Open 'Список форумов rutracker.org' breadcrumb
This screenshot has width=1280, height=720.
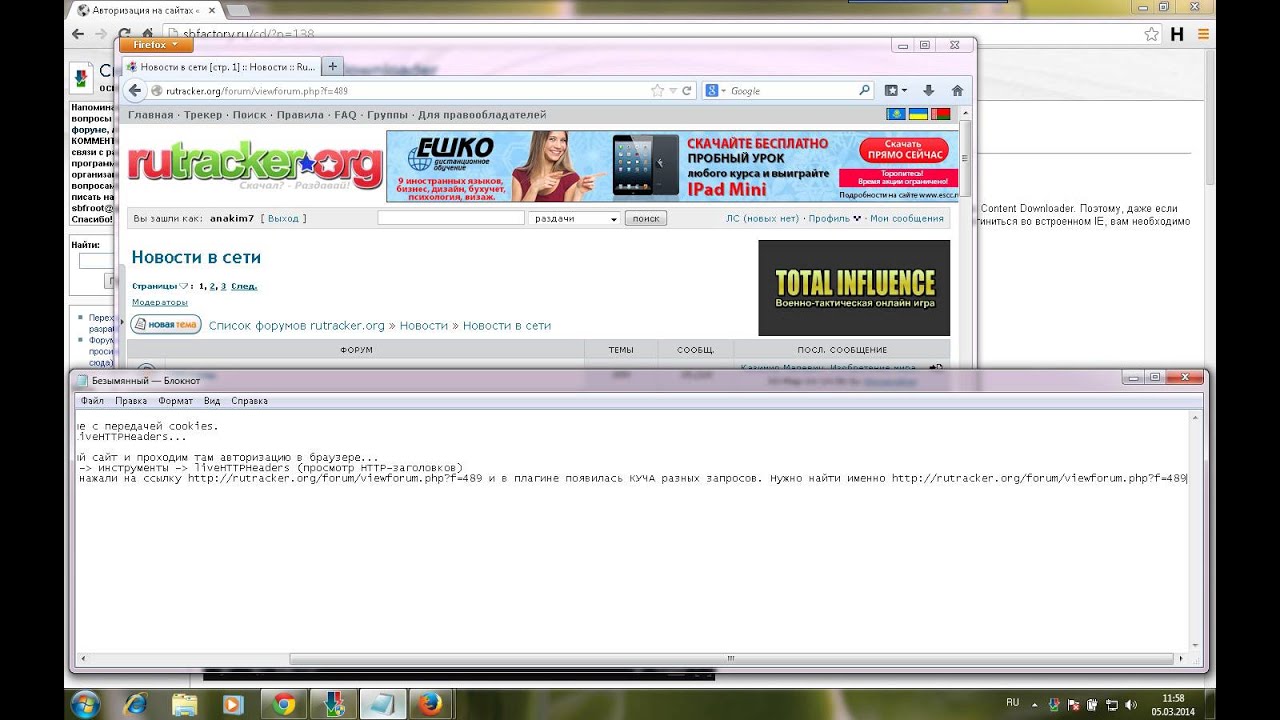[297, 326]
